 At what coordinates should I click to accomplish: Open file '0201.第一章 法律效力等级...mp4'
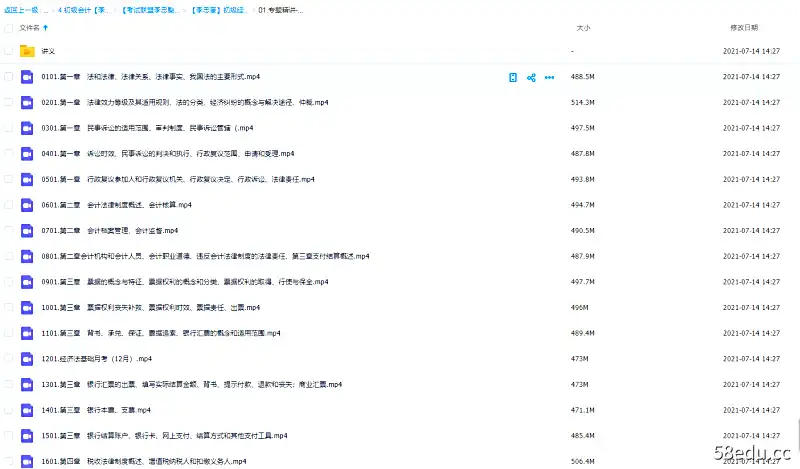pos(185,102)
